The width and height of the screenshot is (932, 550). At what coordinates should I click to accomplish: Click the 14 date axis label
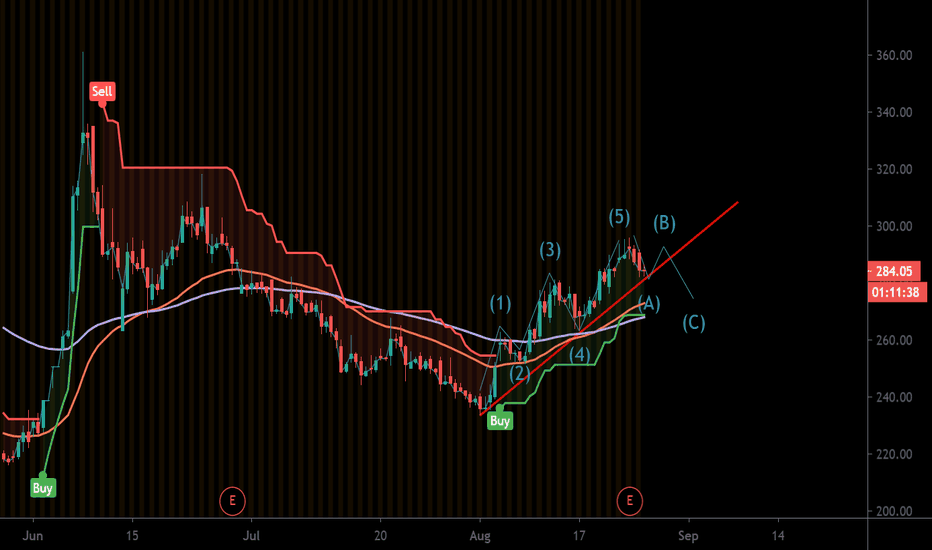(x=778, y=536)
